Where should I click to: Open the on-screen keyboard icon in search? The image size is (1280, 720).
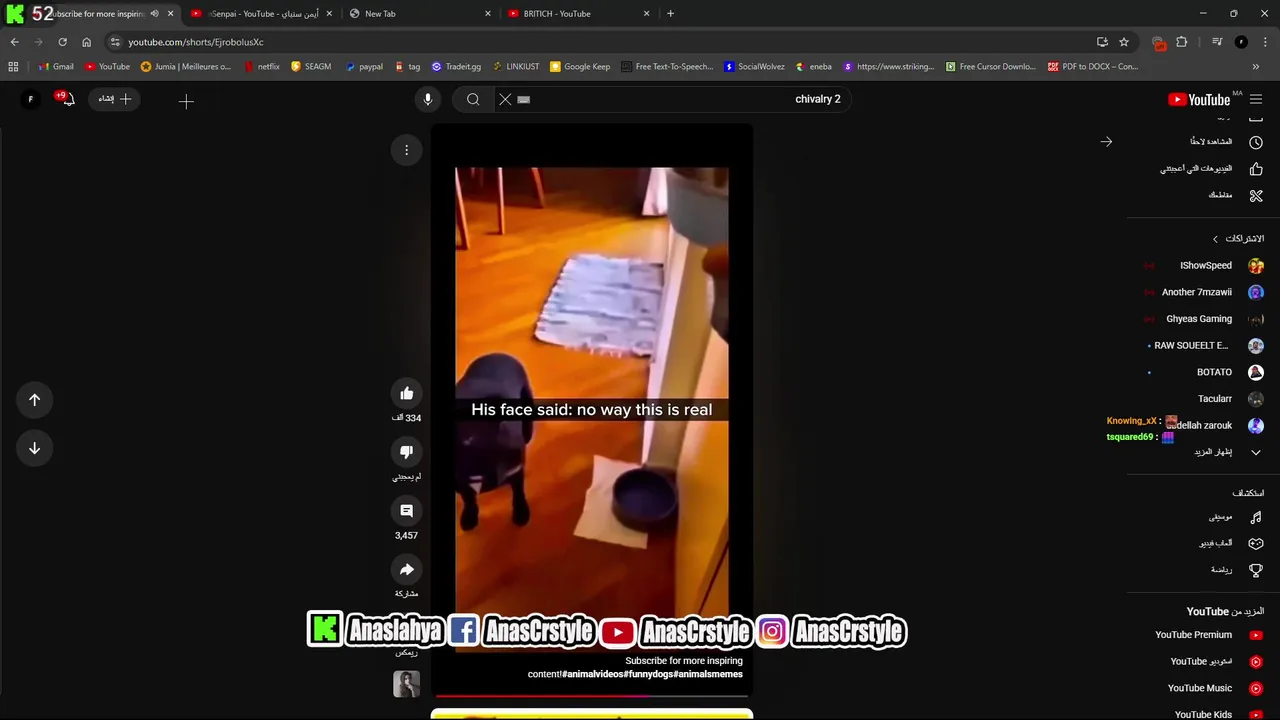pyautogui.click(x=524, y=100)
